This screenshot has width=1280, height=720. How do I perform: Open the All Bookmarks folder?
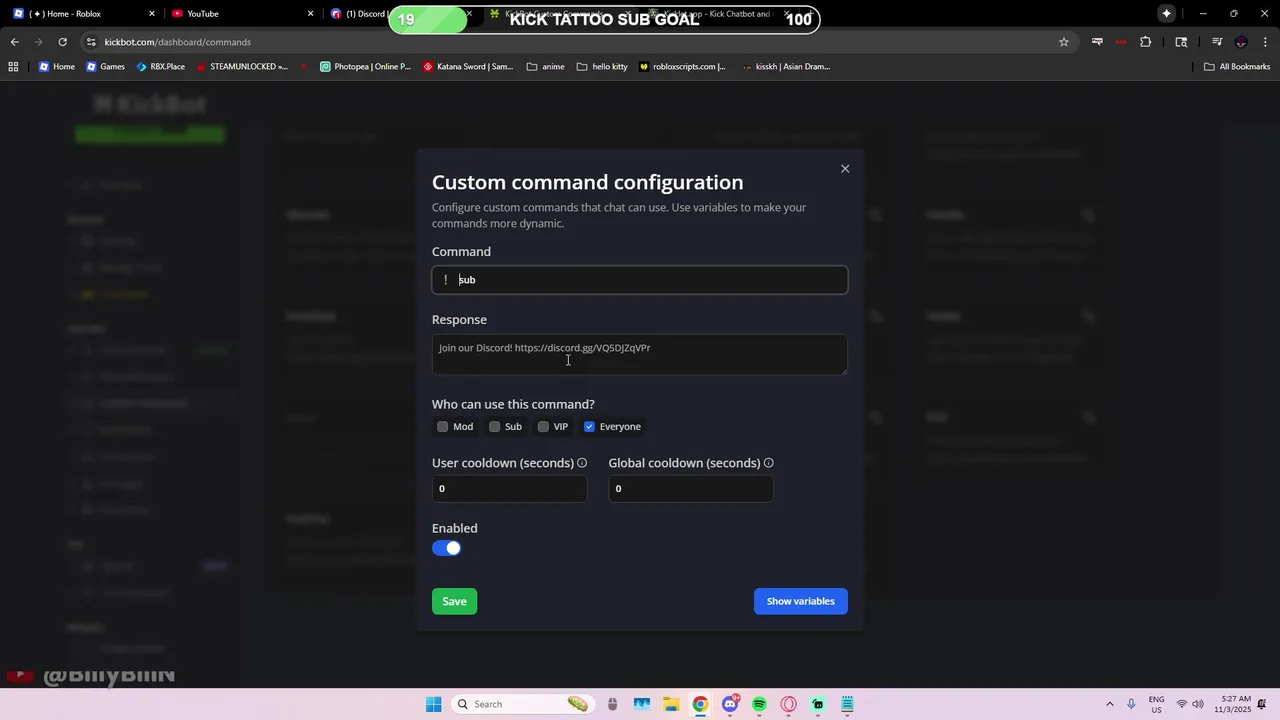pos(1237,67)
